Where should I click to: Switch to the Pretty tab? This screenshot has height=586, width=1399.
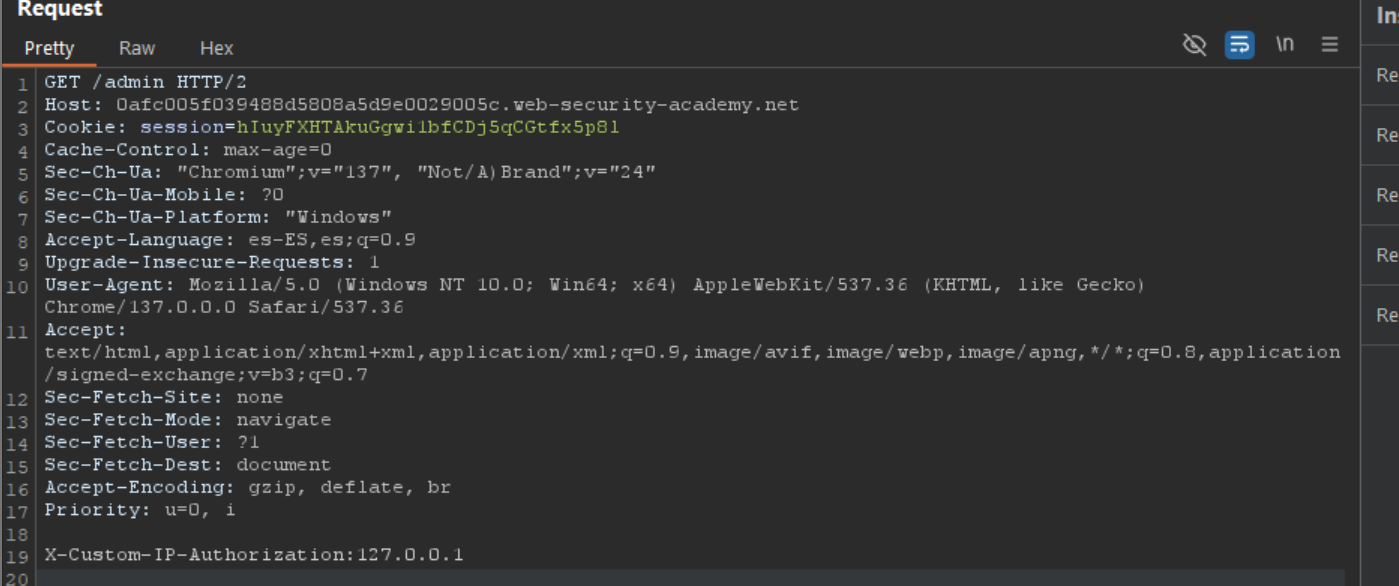(x=49, y=48)
